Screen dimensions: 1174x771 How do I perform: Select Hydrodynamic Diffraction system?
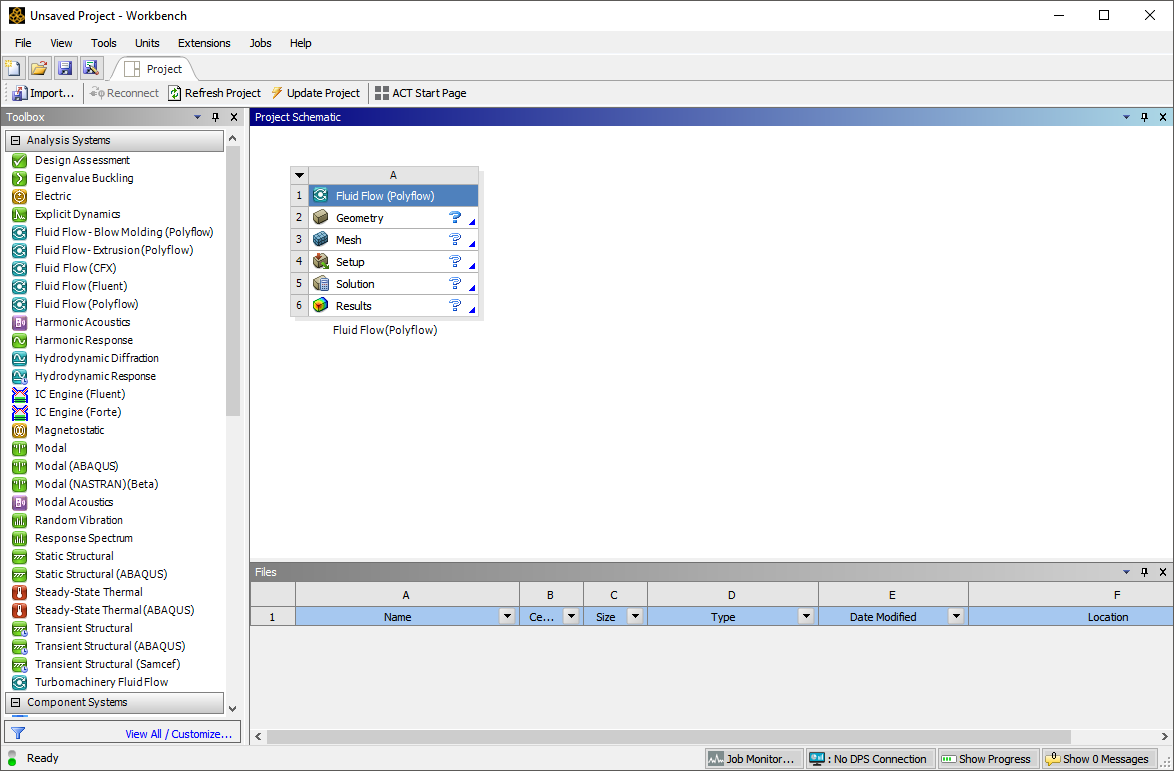97,358
